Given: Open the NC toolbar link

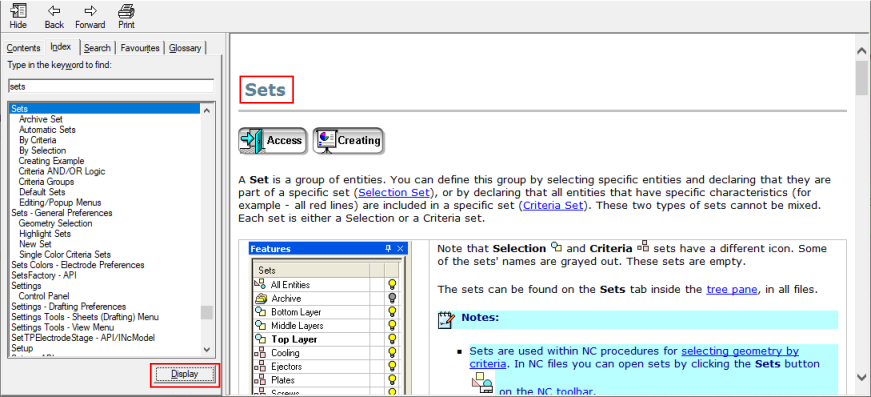Looking at the screenshot, I should click(565, 392).
